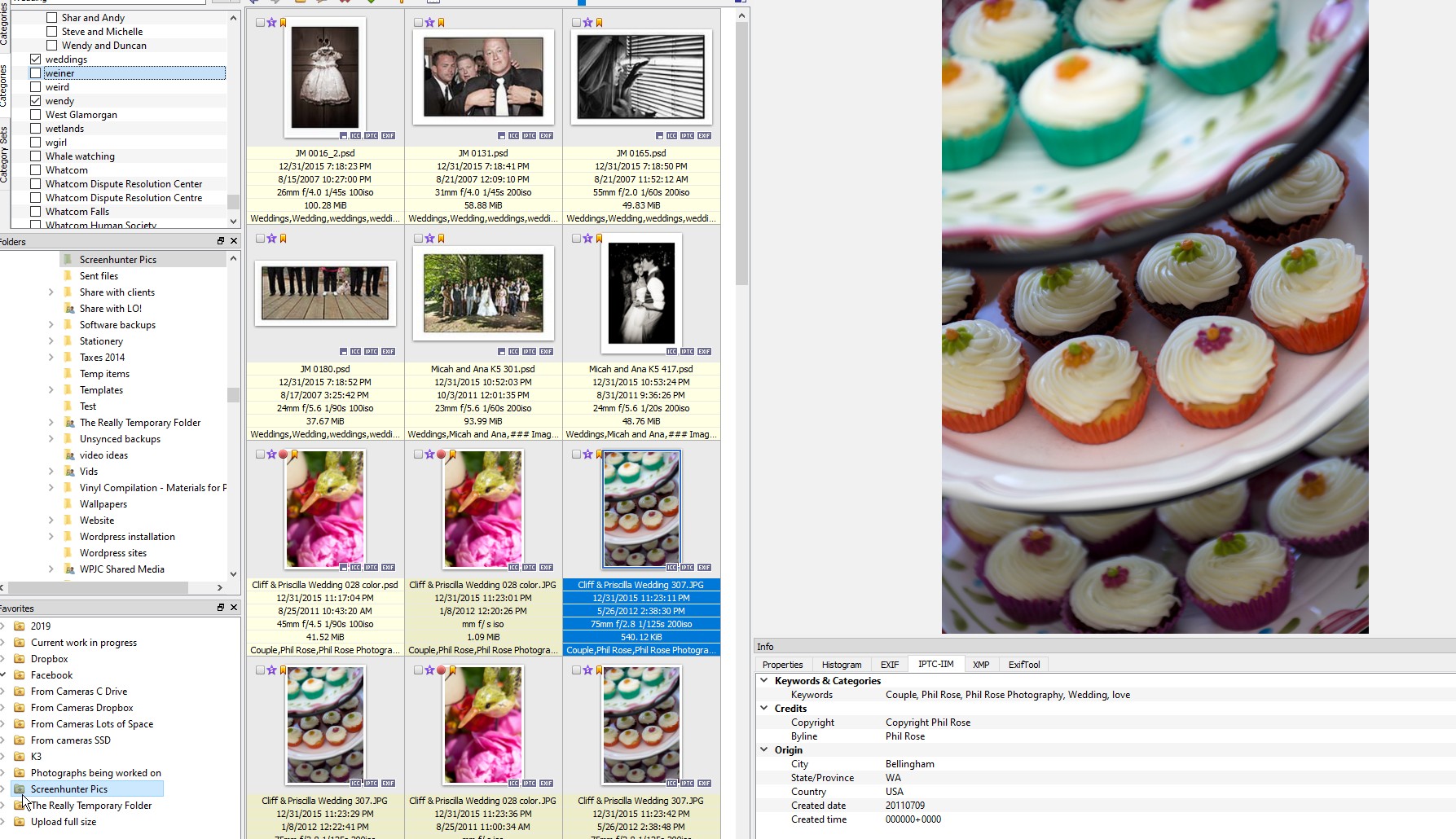Close the Folders panel
The width and height of the screenshot is (1456, 839).
[x=234, y=241]
